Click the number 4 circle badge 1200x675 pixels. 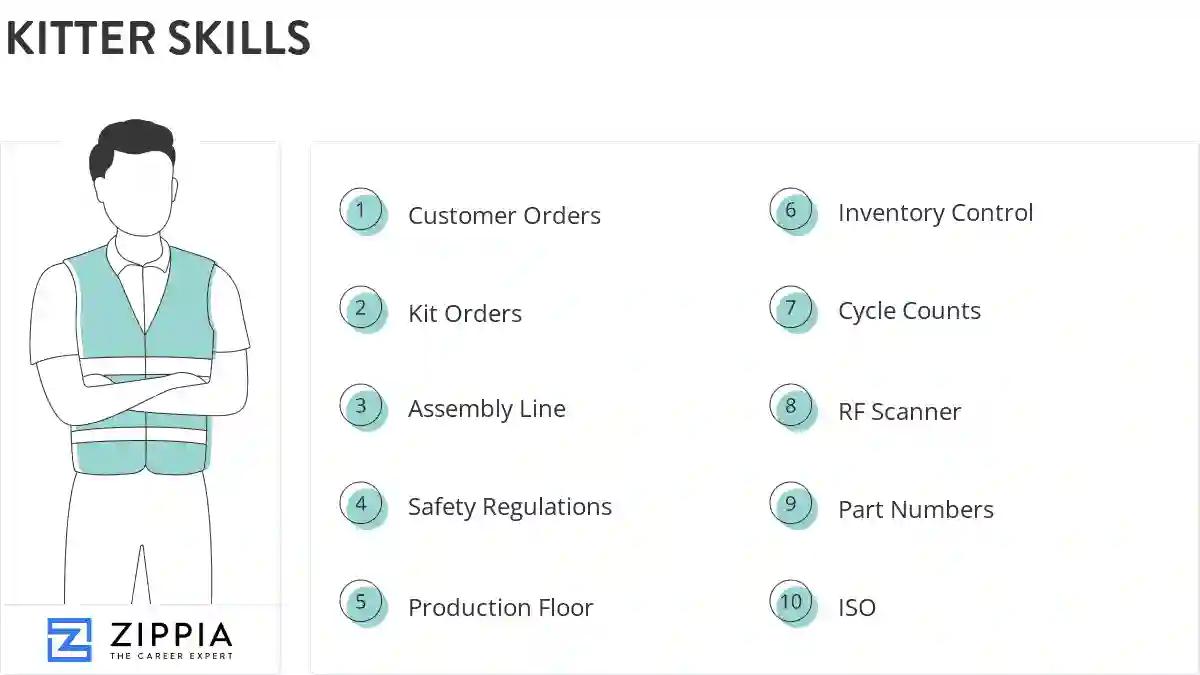pos(361,504)
